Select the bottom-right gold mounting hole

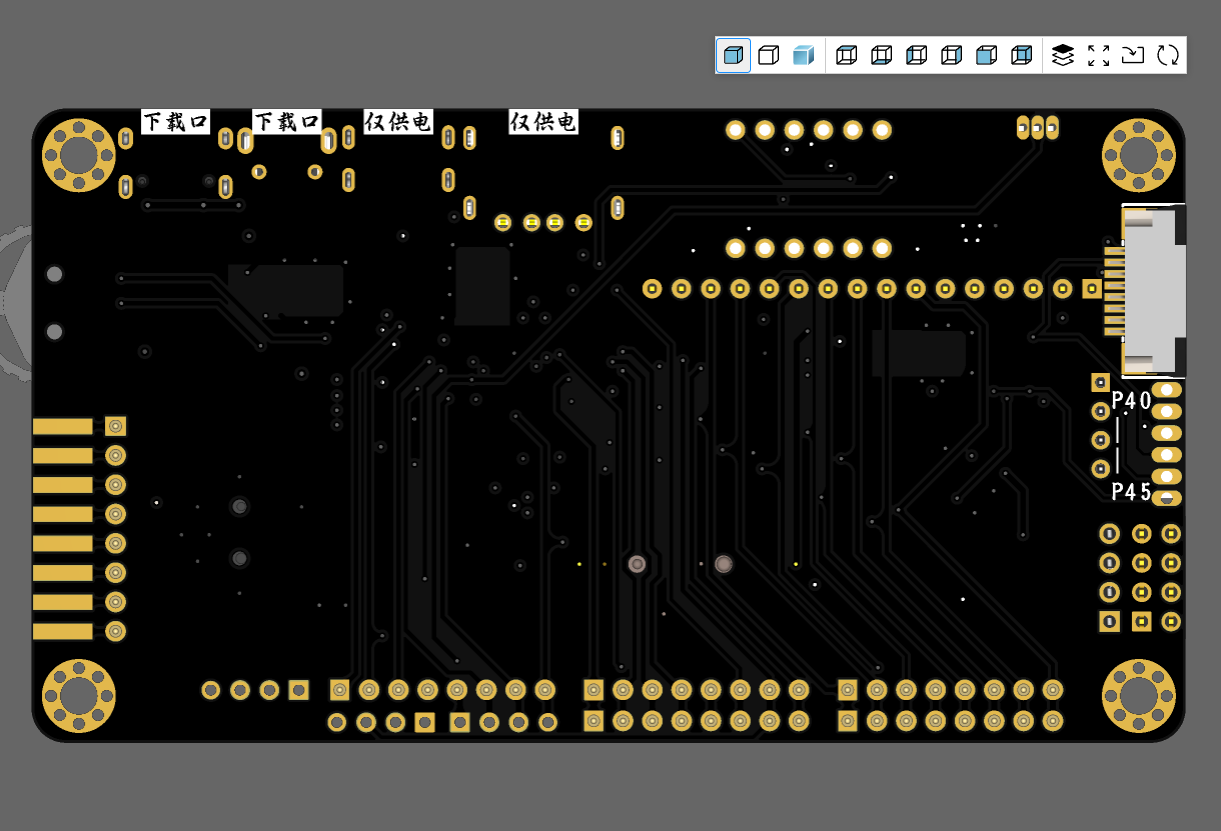coord(1138,695)
